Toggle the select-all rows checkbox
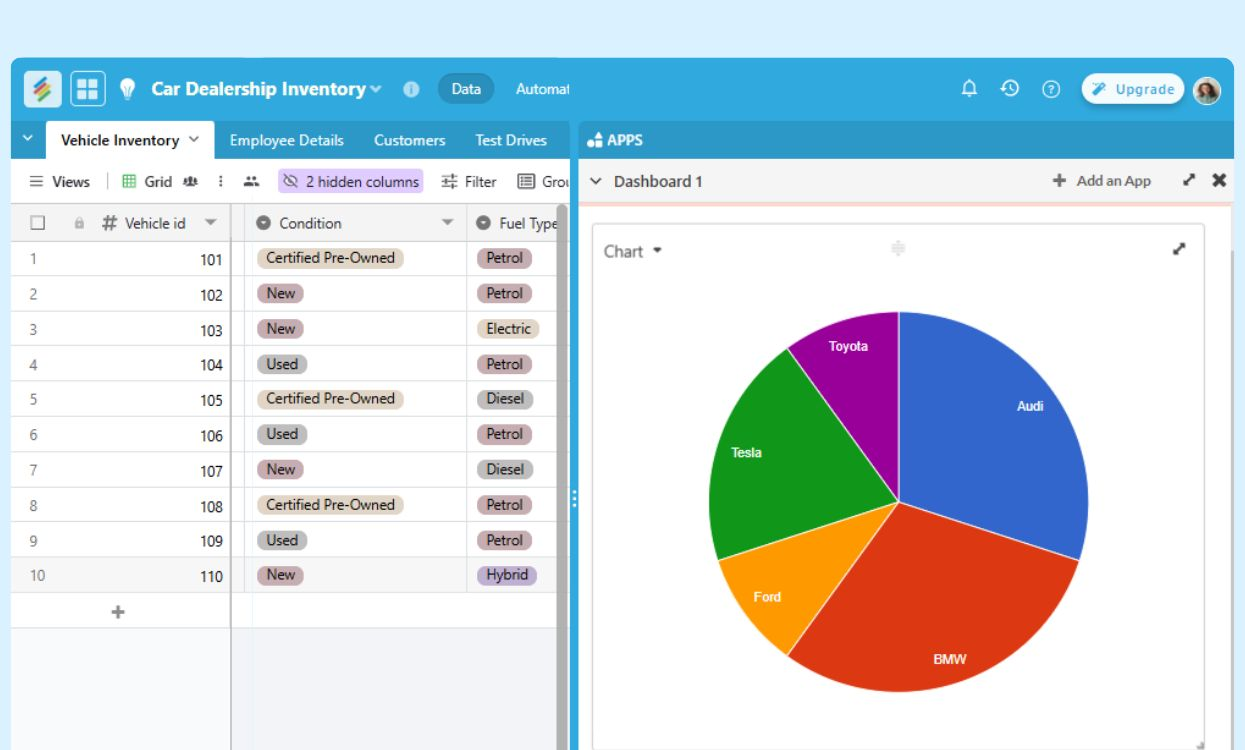1245x750 pixels. (38, 223)
